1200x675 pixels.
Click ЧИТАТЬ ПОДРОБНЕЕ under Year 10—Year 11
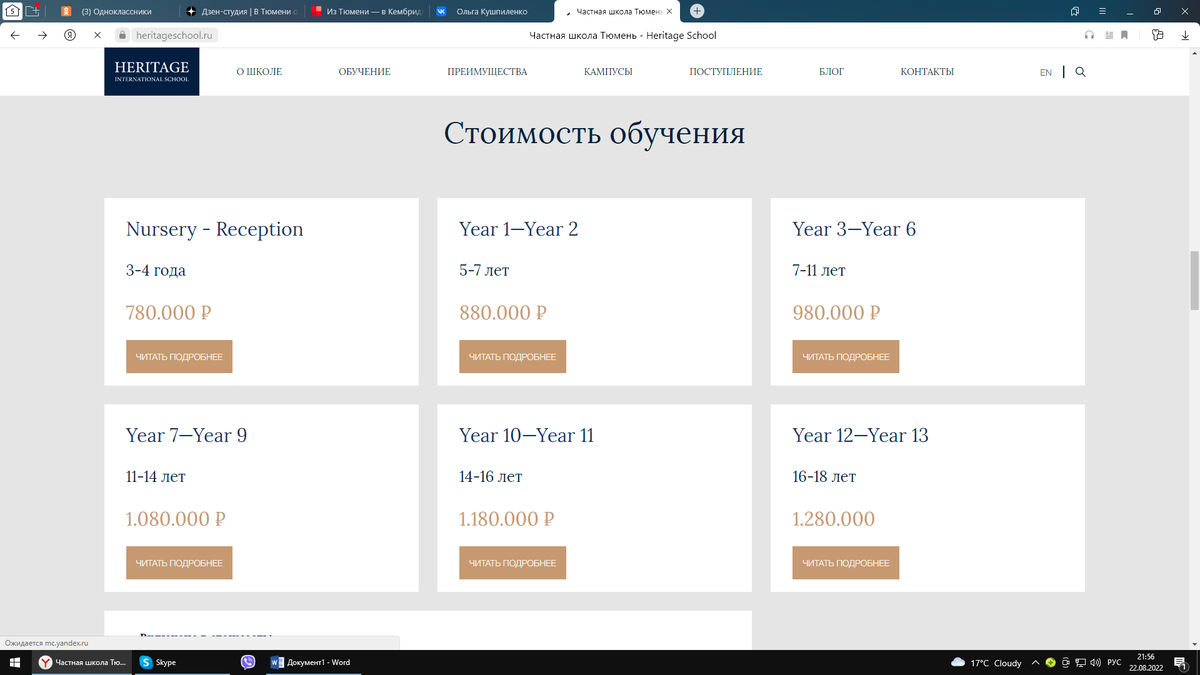click(512, 563)
